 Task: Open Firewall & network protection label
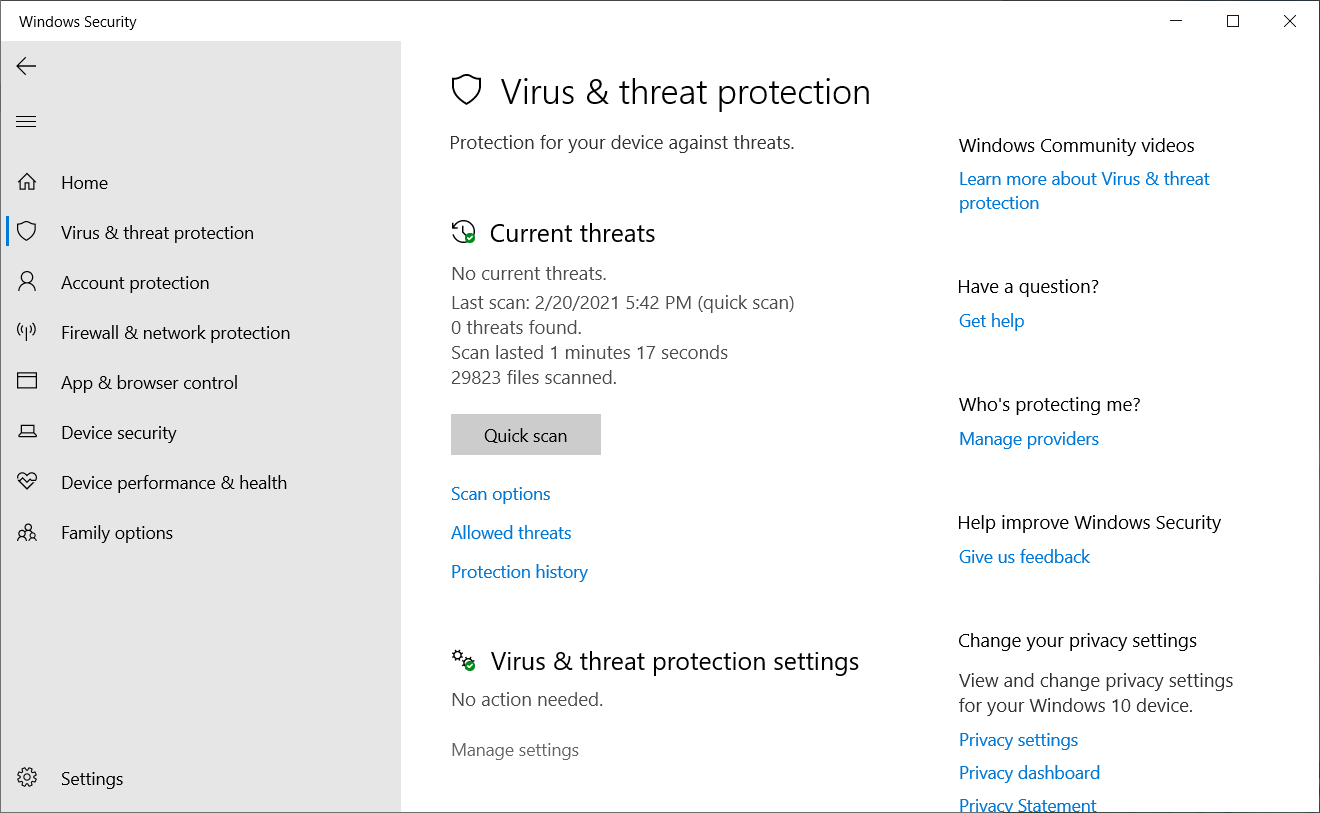click(x=175, y=332)
